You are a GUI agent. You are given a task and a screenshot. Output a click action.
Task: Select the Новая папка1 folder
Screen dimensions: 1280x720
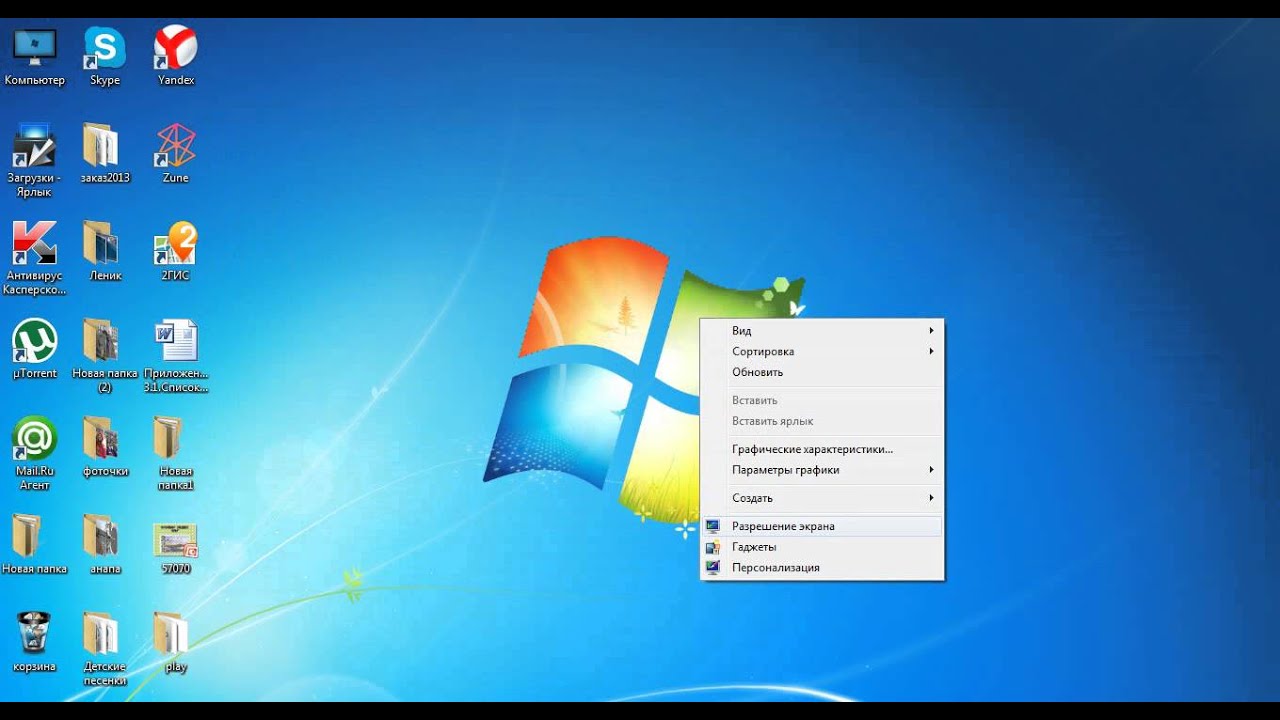pos(175,454)
